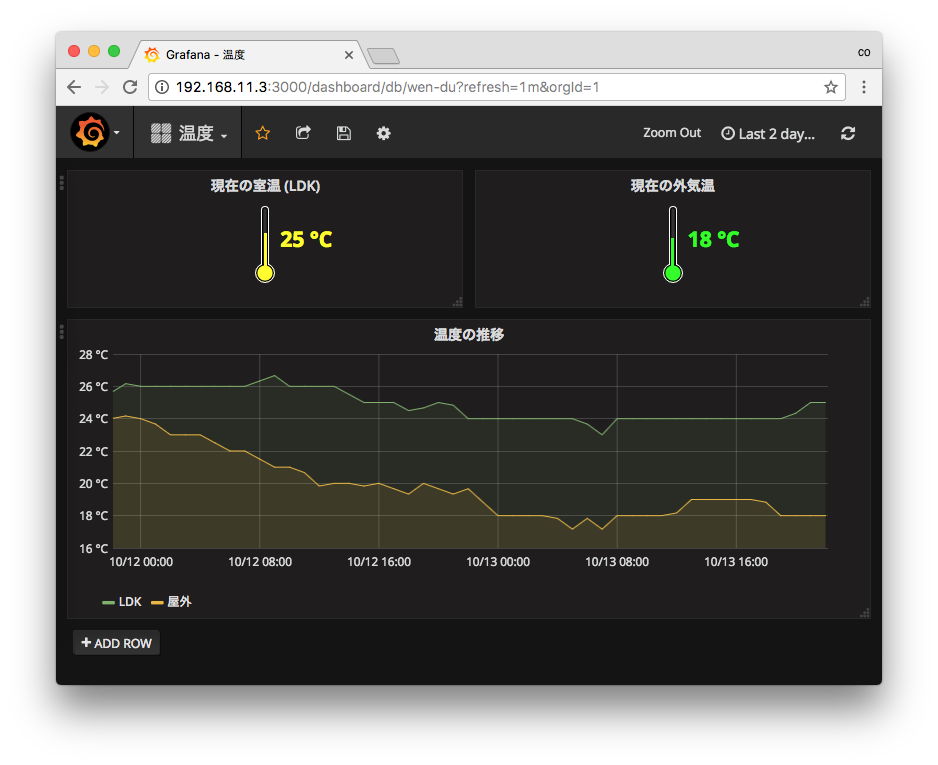Click the orange 屋外 legend color swatch
This screenshot has width=938, height=765.
[x=157, y=602]
